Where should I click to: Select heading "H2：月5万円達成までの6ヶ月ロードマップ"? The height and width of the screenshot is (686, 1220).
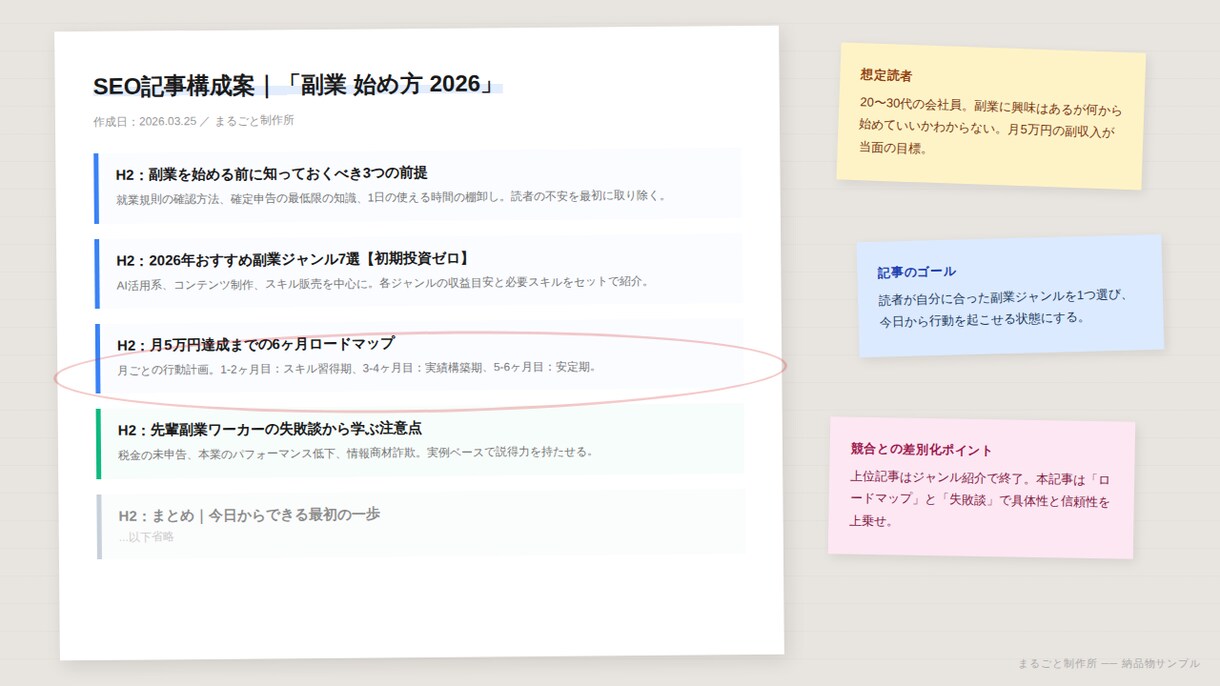pos(256,344)
